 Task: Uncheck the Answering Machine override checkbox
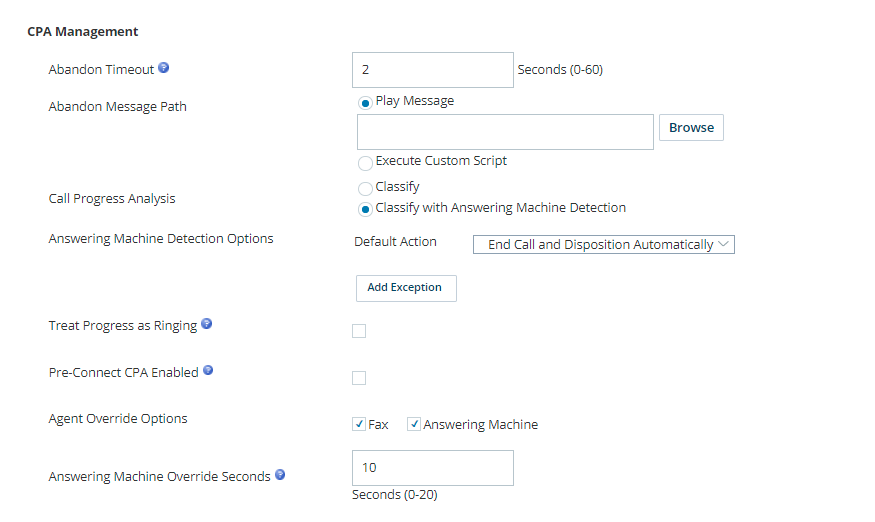(x=414, y=424)
